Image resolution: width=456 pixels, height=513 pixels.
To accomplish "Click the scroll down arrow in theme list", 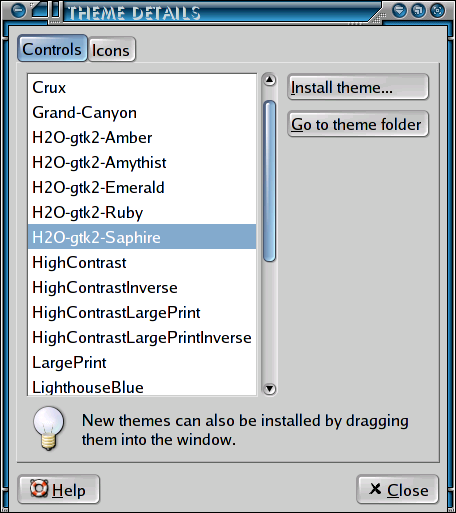I will pyautogui.click(x=269, y=389).
